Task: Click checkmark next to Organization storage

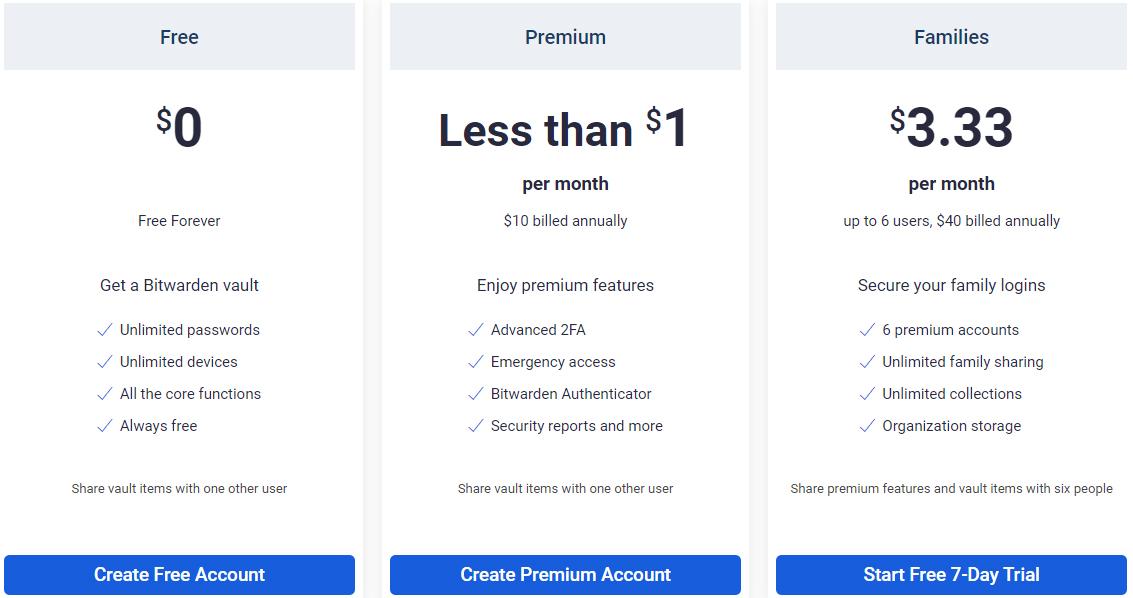Action: click(867, 426)
